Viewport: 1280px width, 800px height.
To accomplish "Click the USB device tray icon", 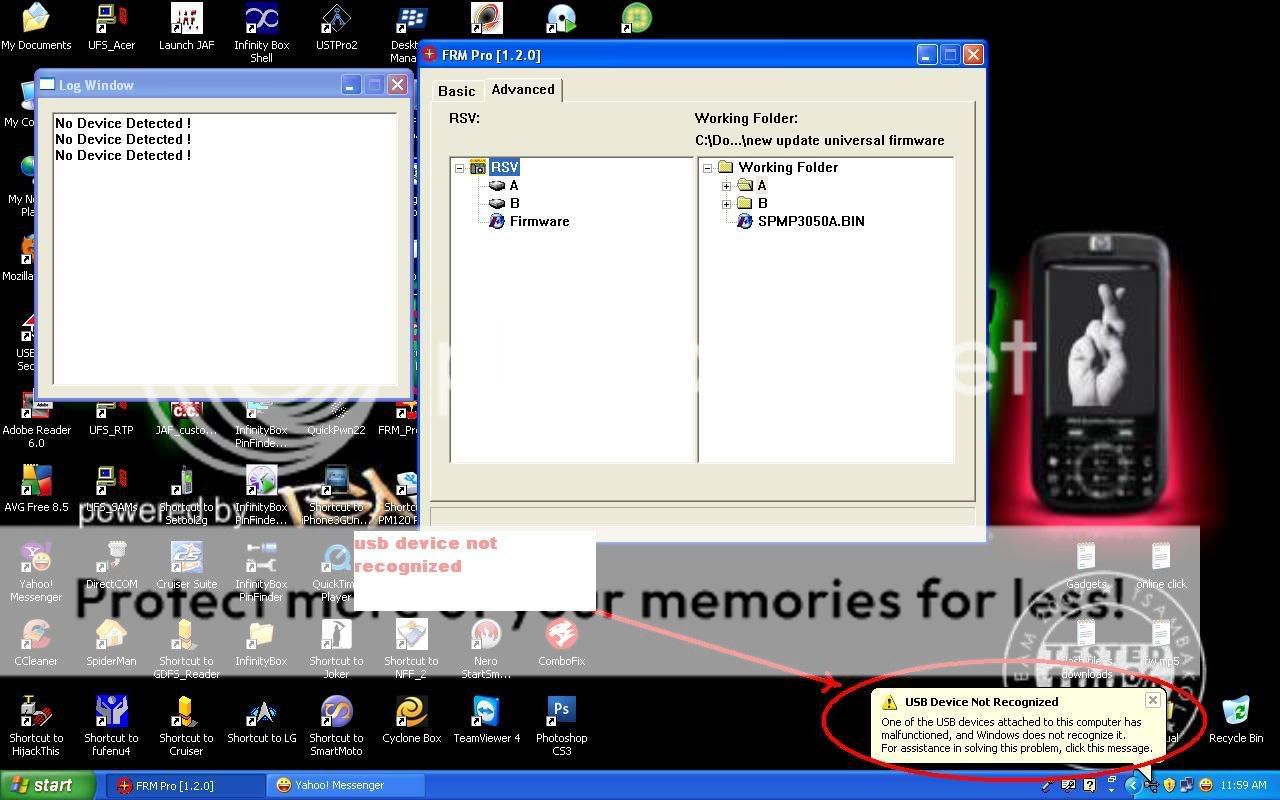I will (x=1150, y=786).
